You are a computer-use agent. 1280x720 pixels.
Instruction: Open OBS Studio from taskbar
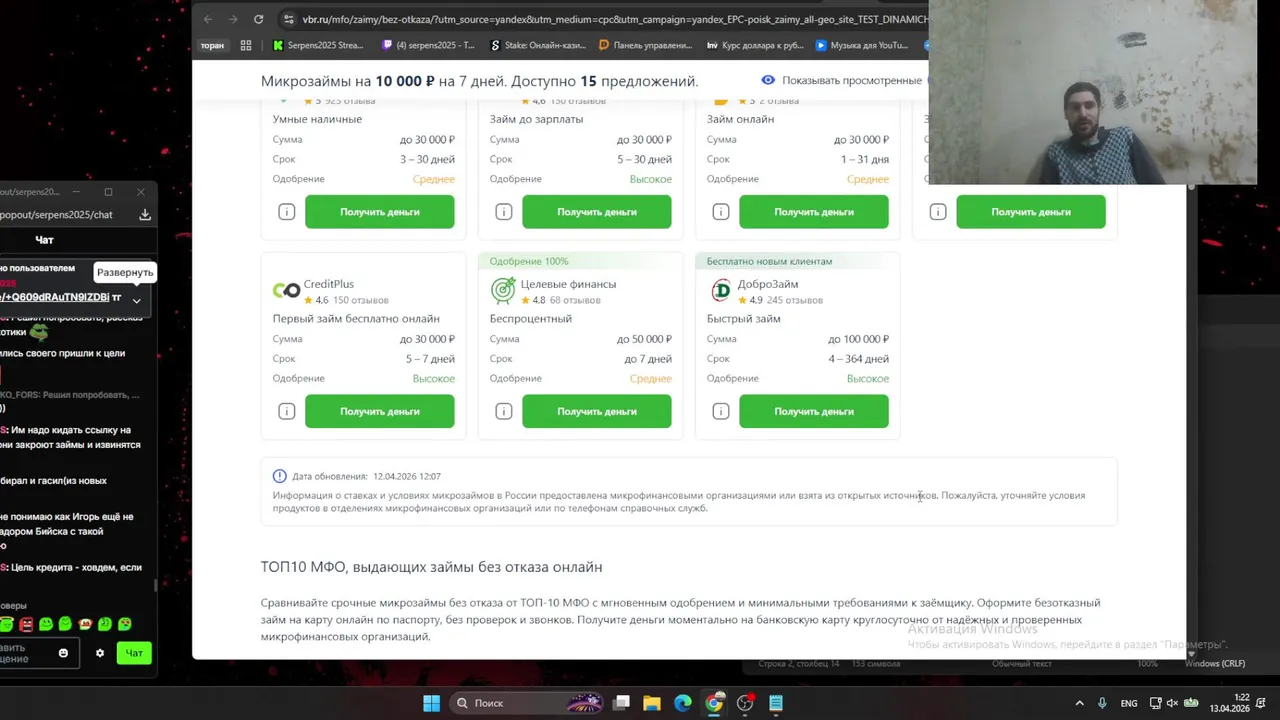(x=745, y=703)
